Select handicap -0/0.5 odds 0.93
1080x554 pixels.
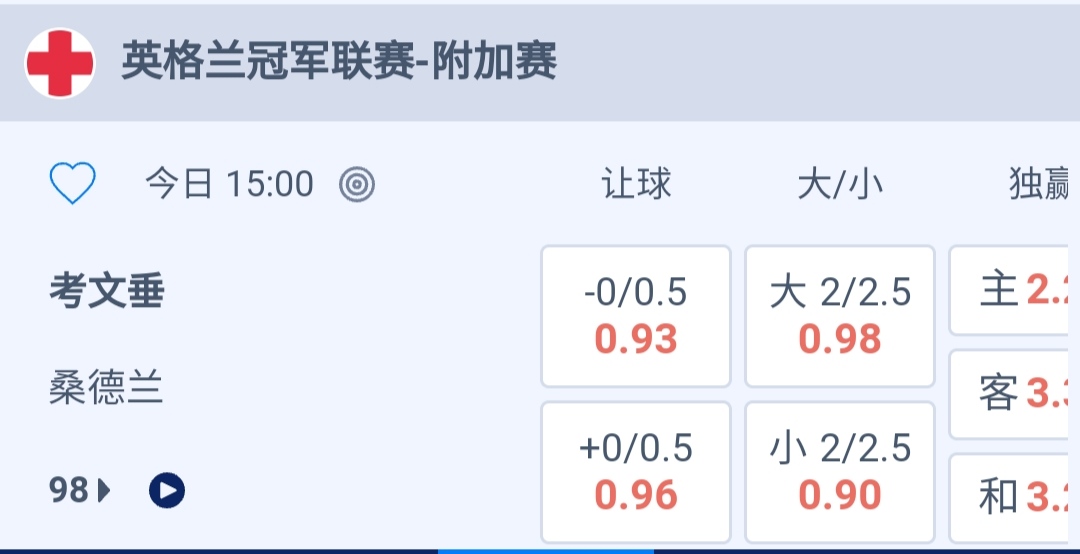pos(636,316)
